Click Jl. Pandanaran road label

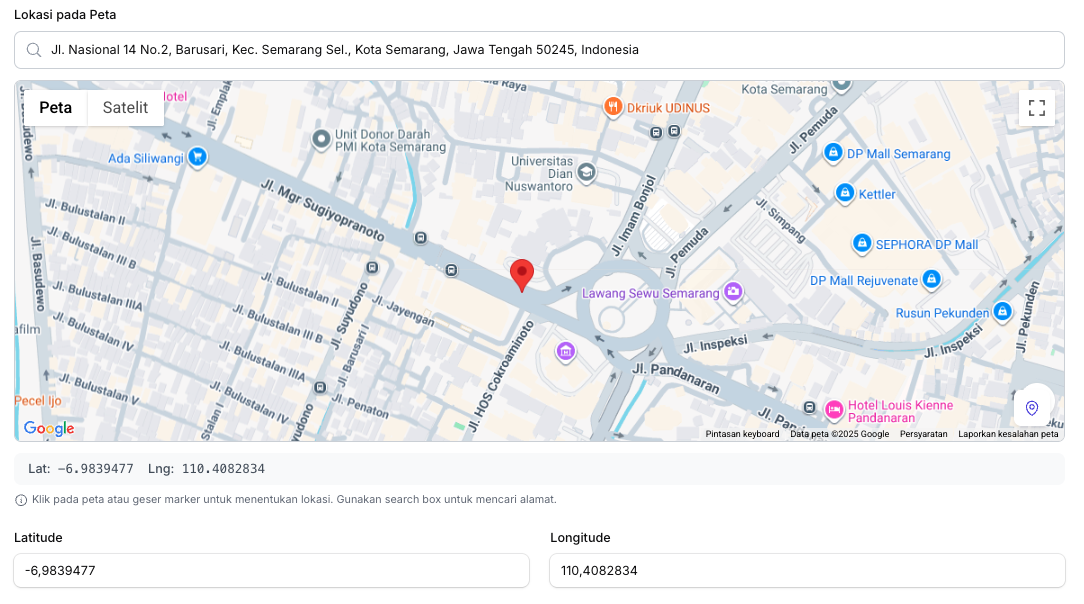point(675,379)
